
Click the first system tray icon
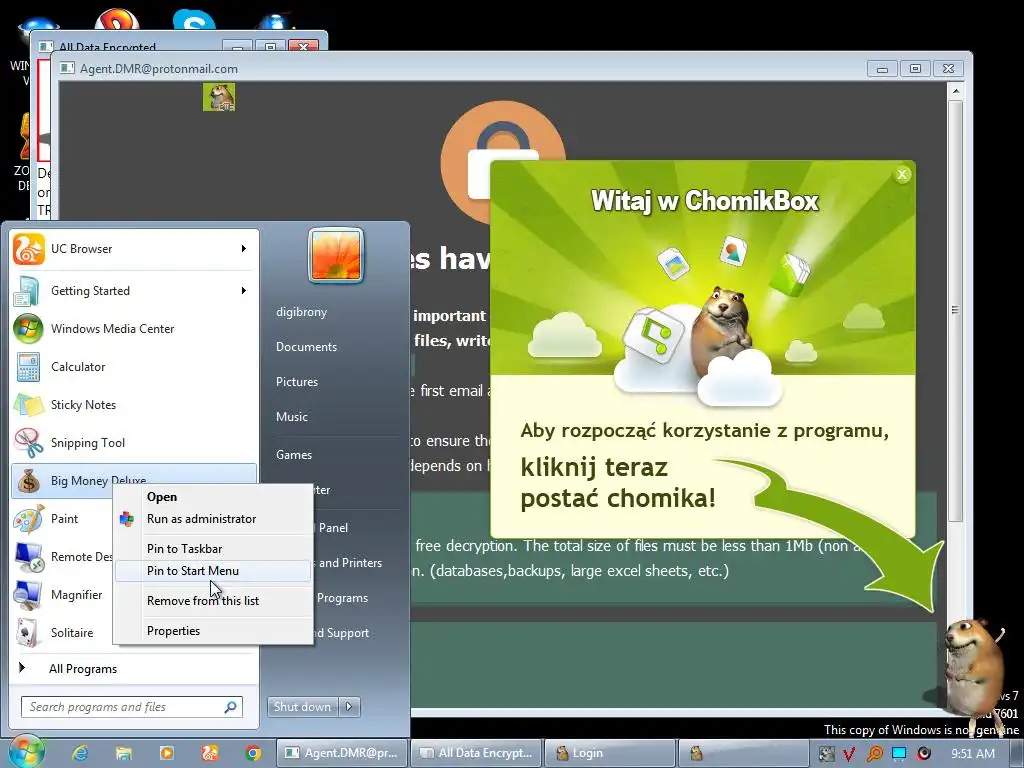coord(825,754)
